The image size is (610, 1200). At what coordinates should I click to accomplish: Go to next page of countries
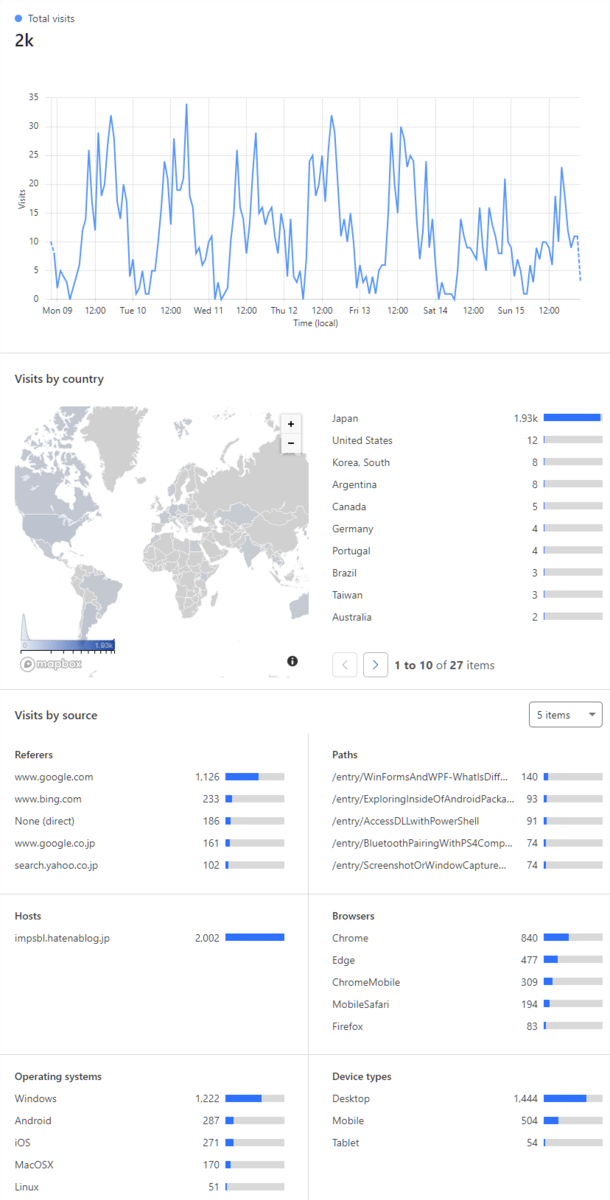tap(376, 665)
